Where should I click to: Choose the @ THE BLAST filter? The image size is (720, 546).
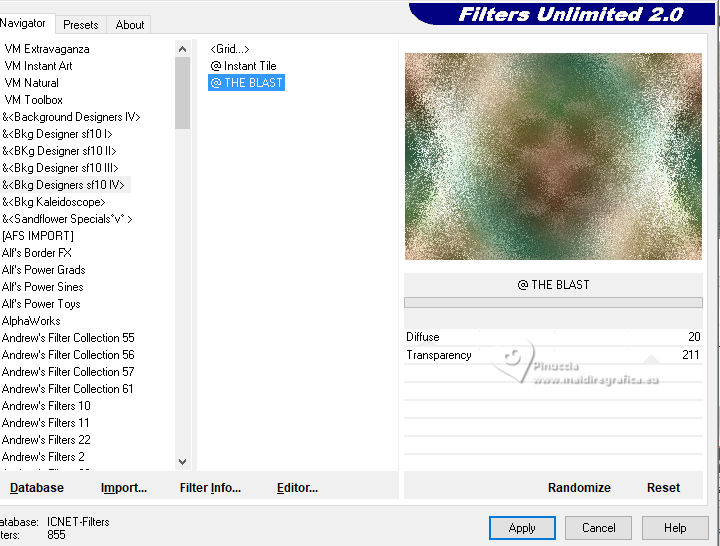click(247, 83)
